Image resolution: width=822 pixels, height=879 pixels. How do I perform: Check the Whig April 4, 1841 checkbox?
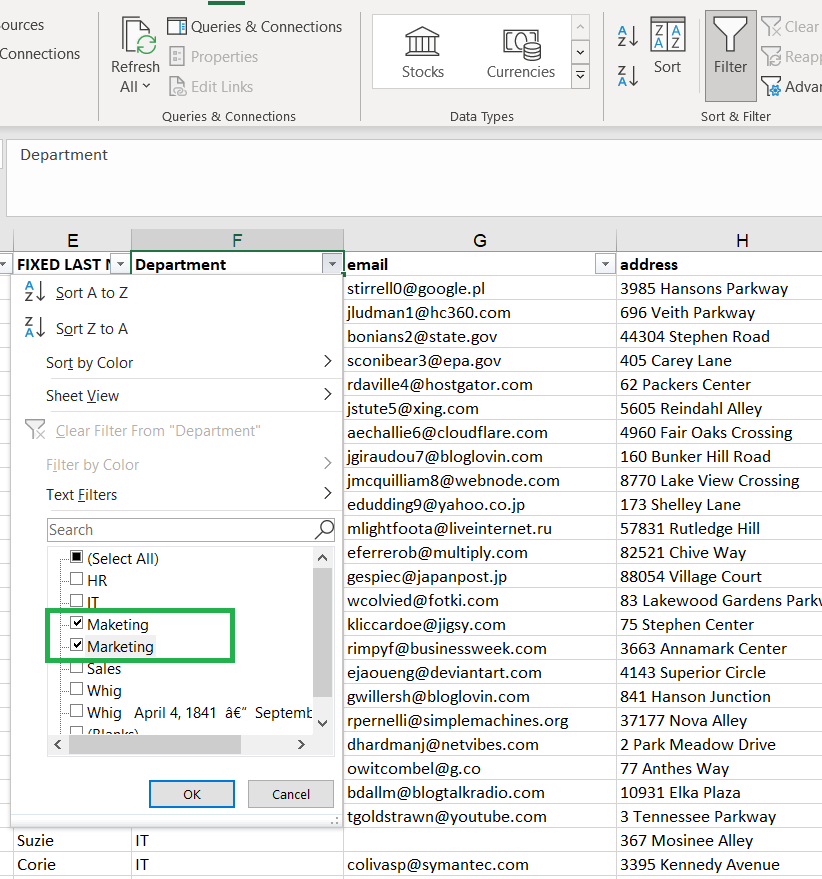[76, 711]
